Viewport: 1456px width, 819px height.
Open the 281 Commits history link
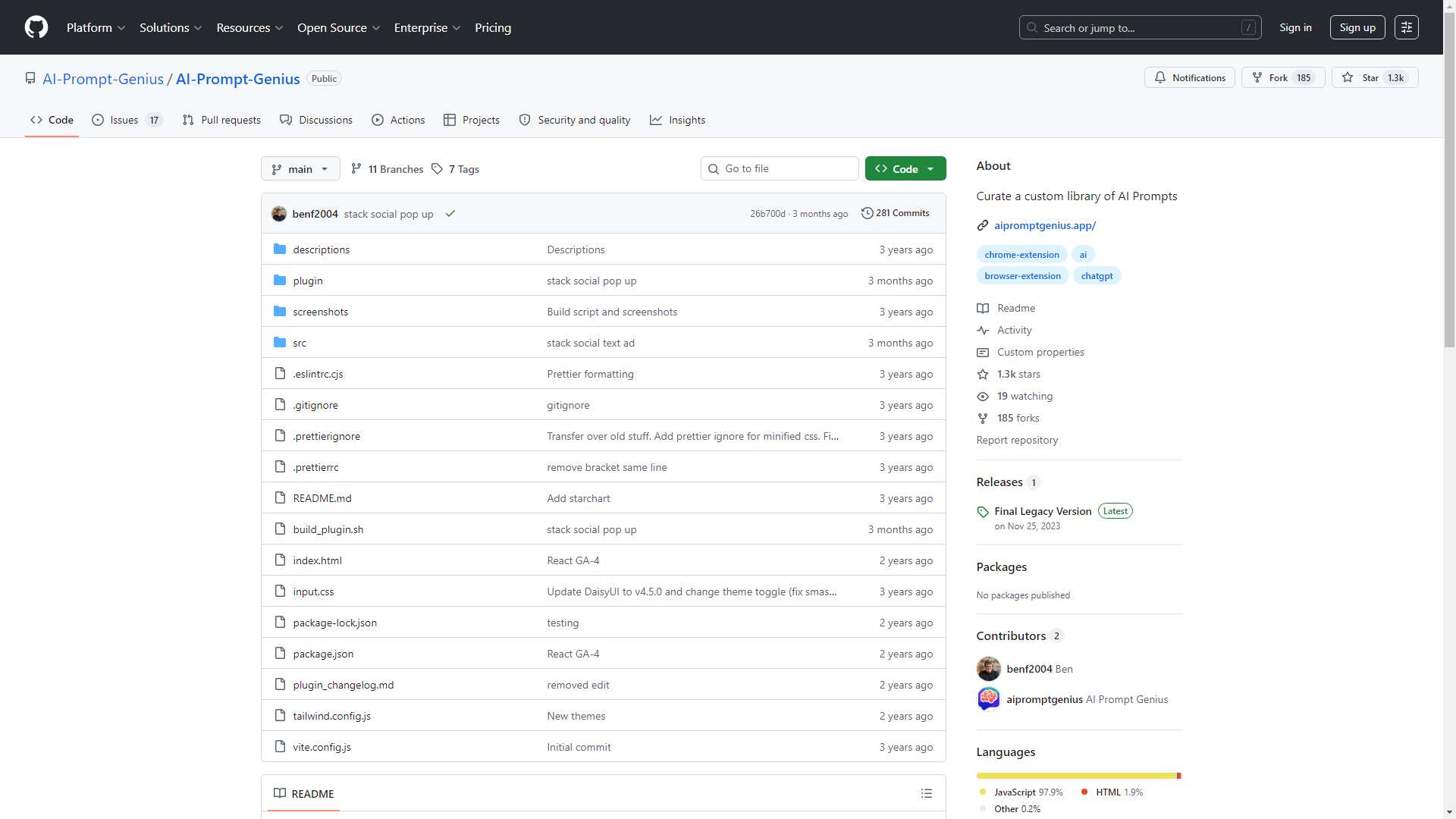click(896, 213)
